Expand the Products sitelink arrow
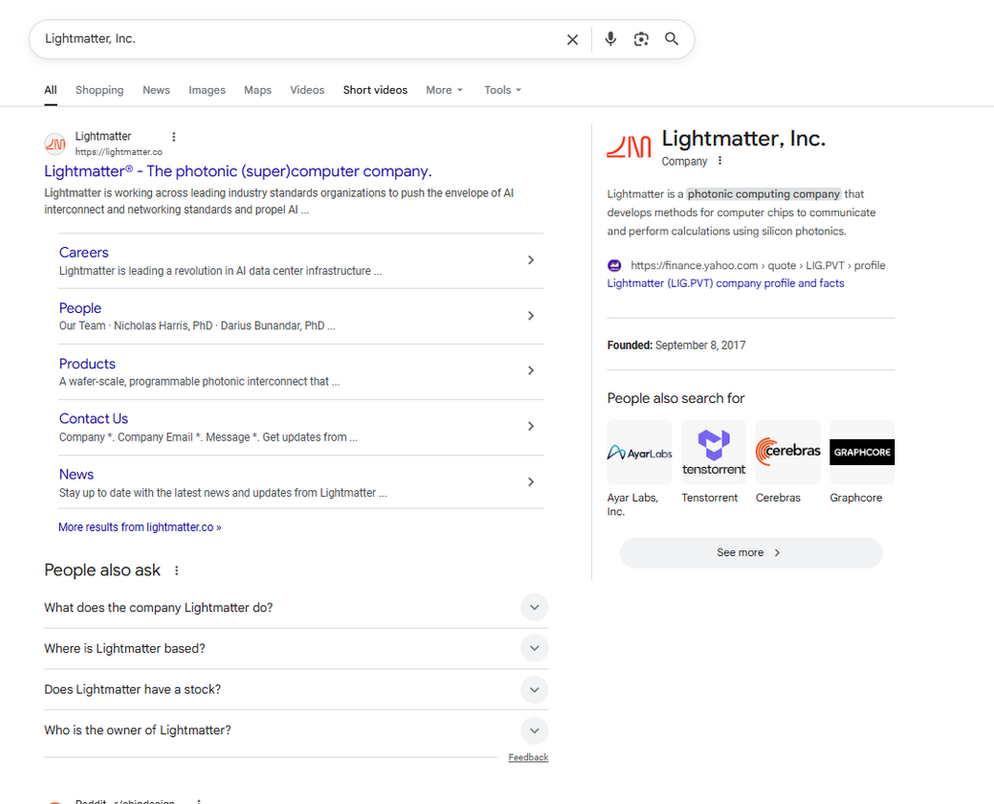The height and width of the screenshot is (804, 994). (531, 371)
